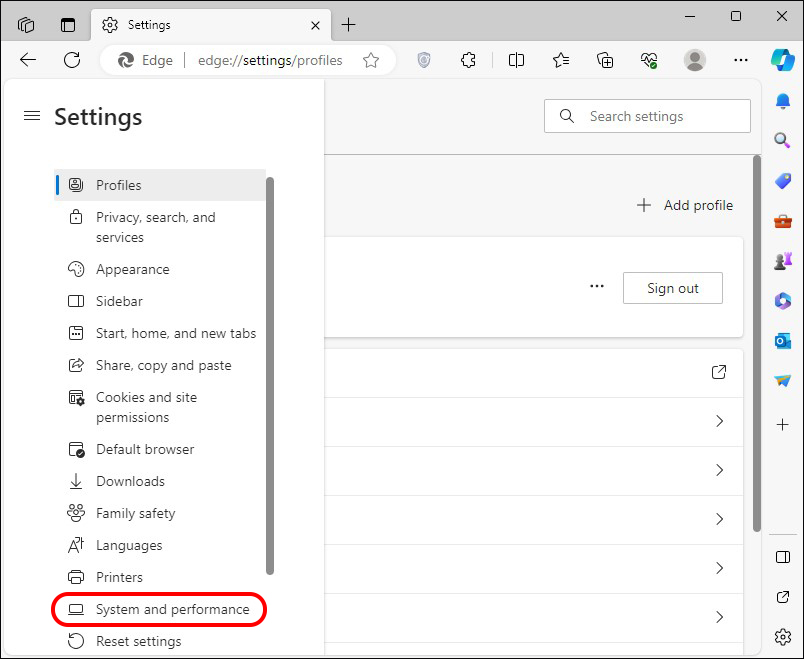The image size is (804, 659).
Task: Open the Notifications bell in sidebar
Action: tap(782, 101)
